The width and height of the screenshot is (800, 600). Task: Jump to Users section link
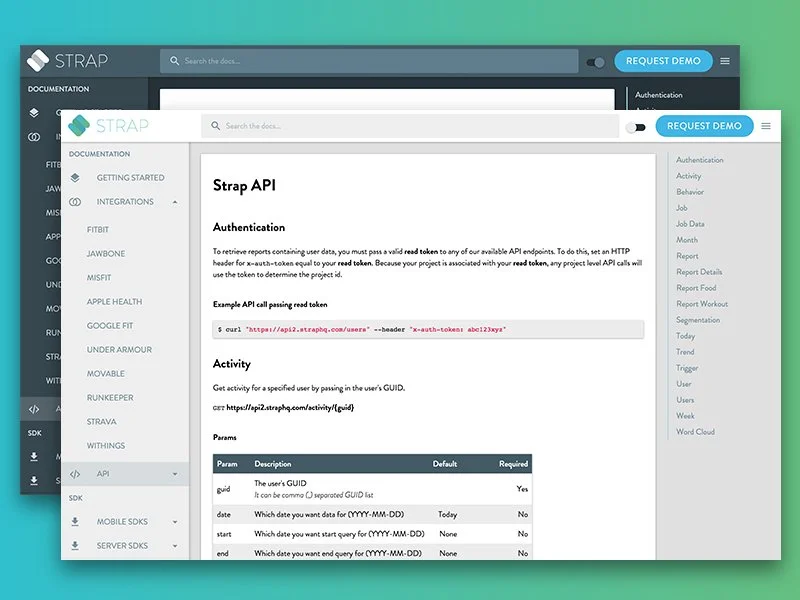(x=685, y=400)
